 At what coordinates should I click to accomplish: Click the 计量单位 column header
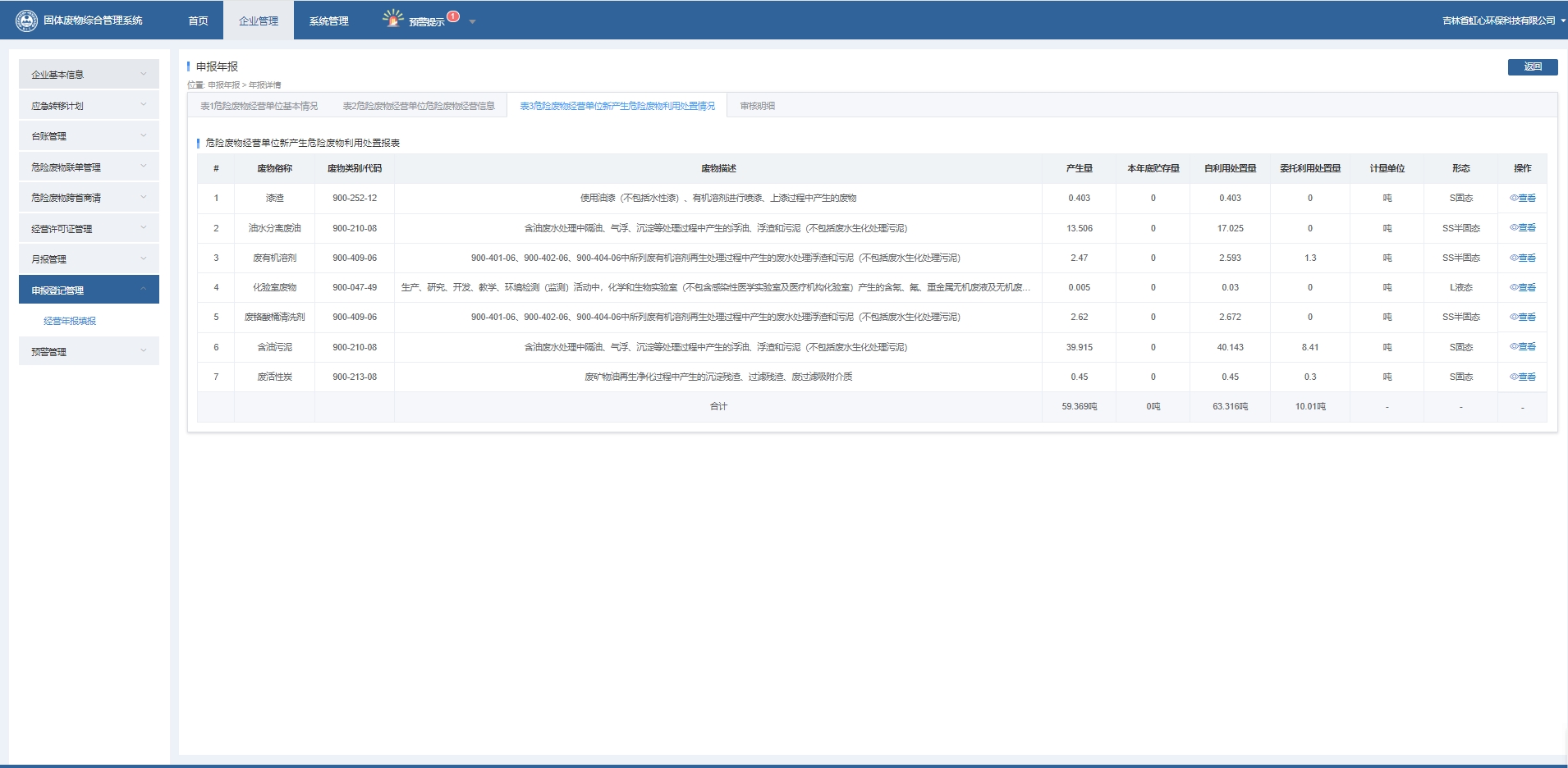(x=1387, y=168)
